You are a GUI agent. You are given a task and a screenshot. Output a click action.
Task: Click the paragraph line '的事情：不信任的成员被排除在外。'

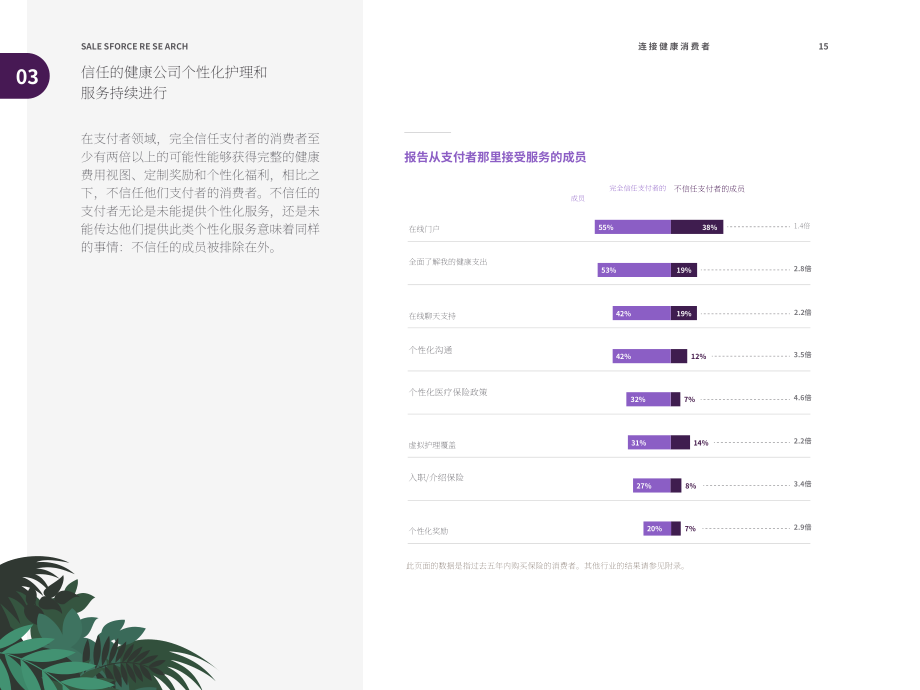click(179, 247)
